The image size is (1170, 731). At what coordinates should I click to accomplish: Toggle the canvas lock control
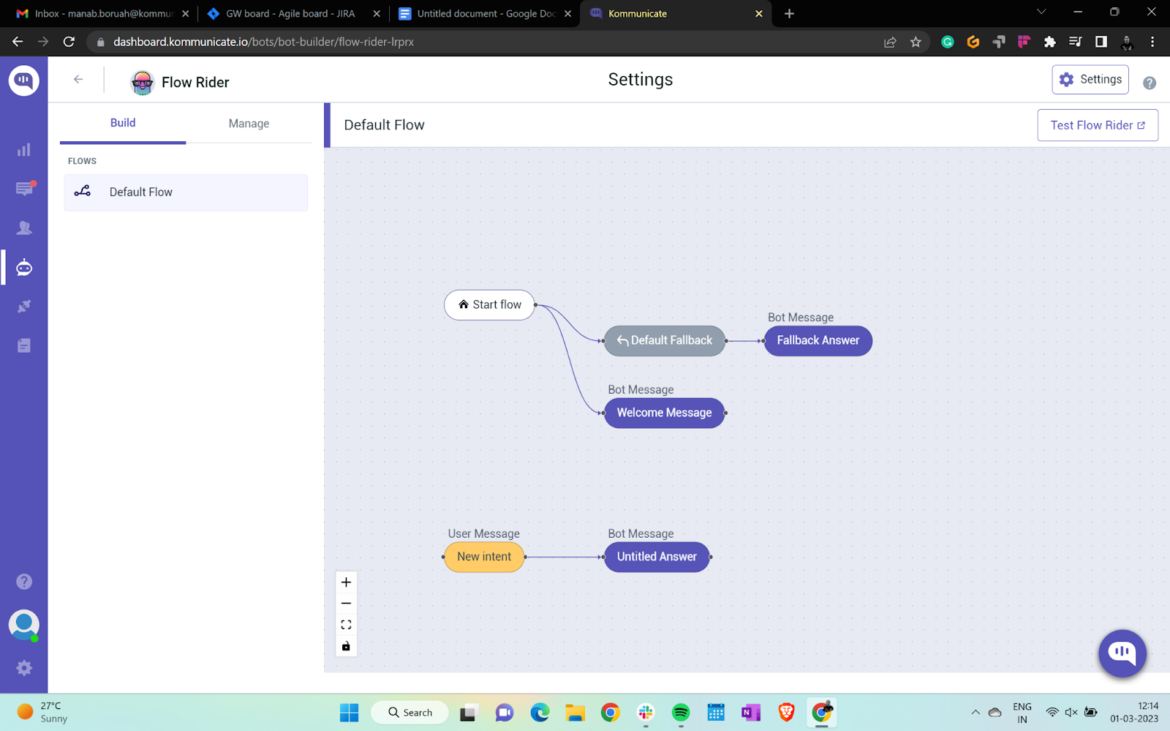[346, 645]
